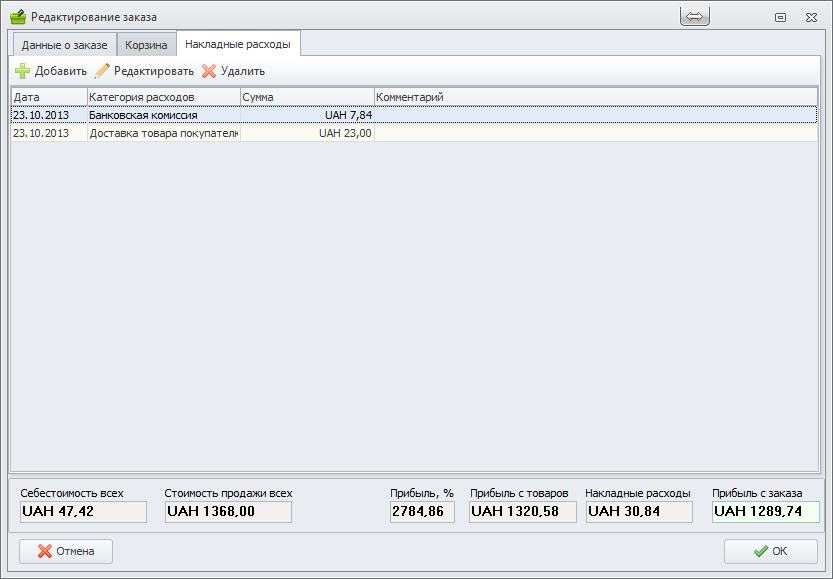The width and height of the screenshot is (833, 579).
Task: Click the Прибыль с заказа field
Action: tap(764, 512)
